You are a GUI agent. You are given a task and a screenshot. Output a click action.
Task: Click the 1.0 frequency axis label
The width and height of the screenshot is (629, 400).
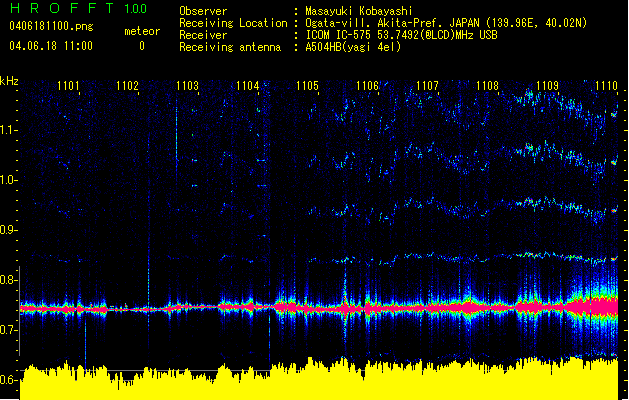tap(8, 180)
